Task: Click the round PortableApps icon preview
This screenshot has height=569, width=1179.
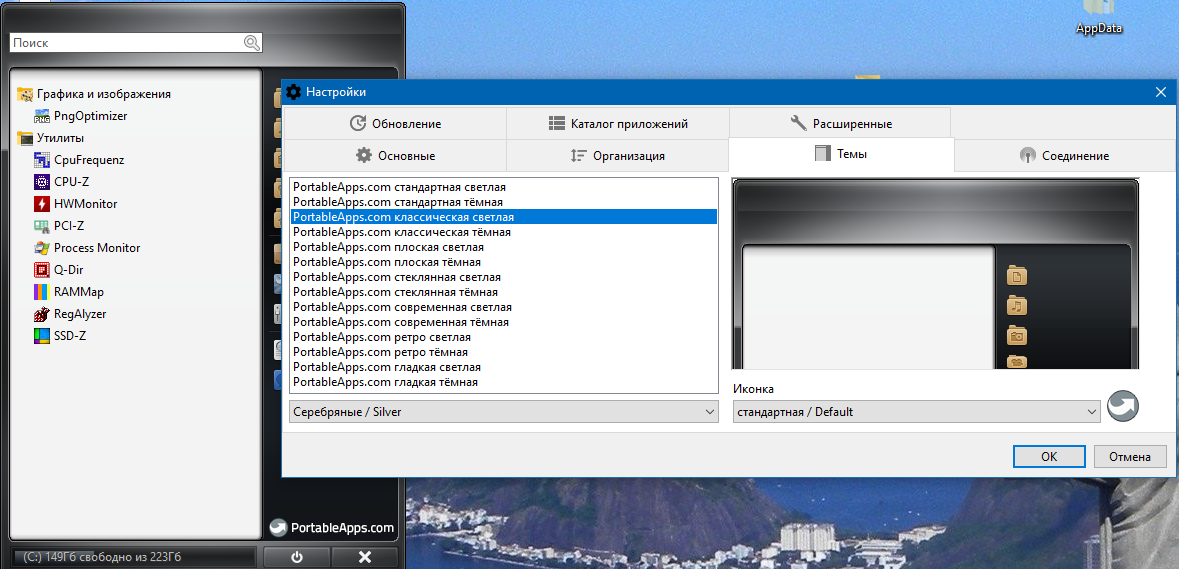Action: pos(1123,406)
